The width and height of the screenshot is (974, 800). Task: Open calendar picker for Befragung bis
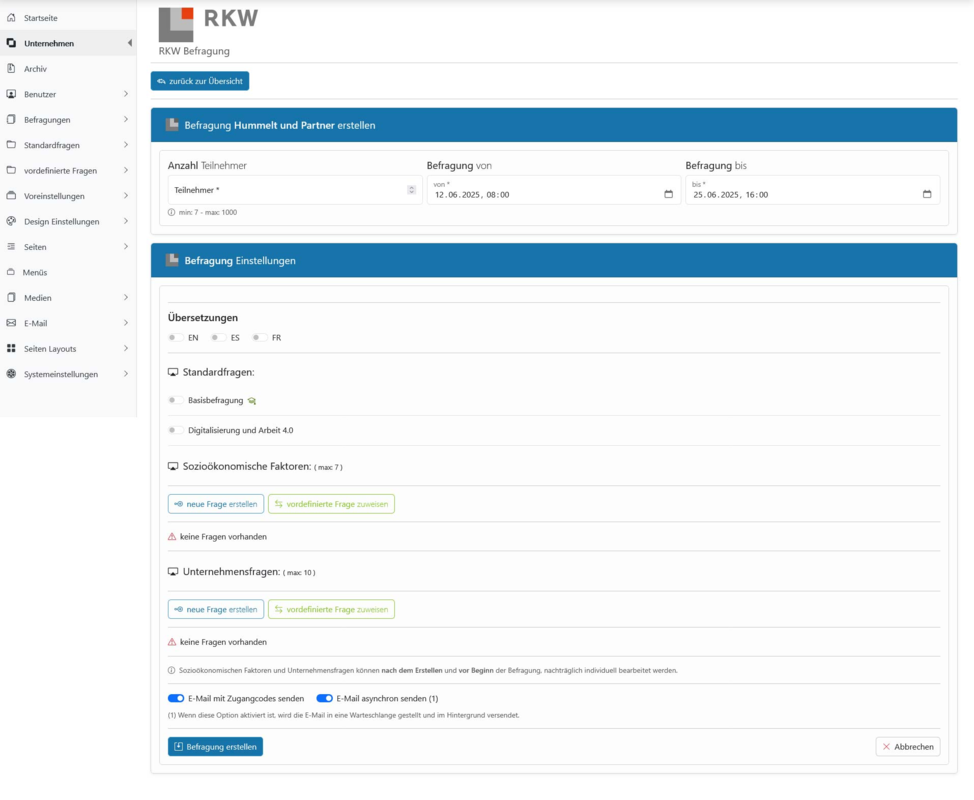click(927, 194)
